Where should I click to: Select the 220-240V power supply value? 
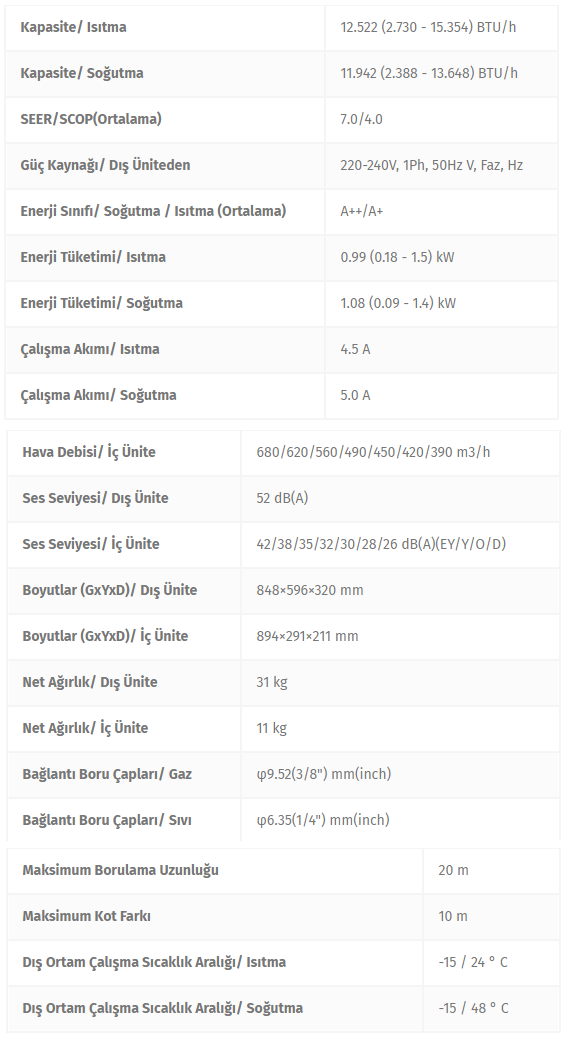[x=432, y=165]
